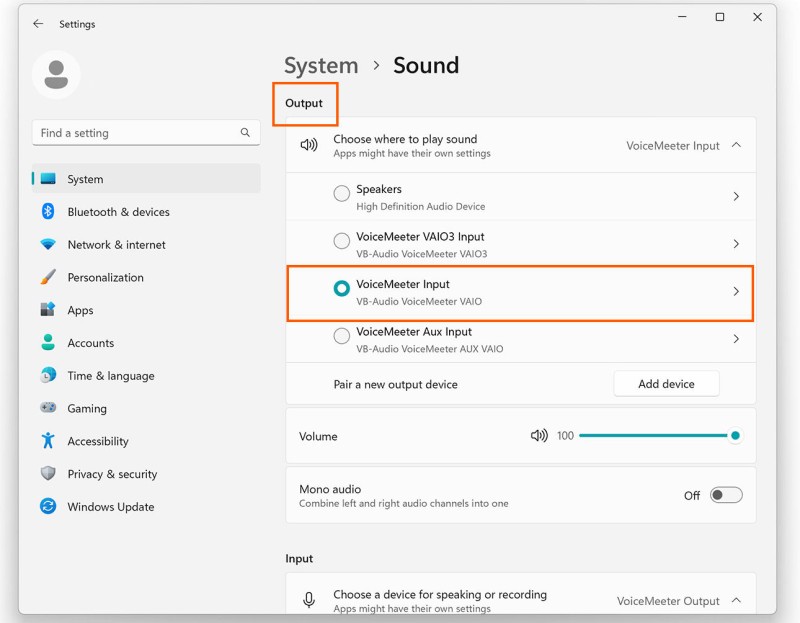Click the Apps icon in sidebar
This screenshot has width=800, height=623.
coord(48,309)
